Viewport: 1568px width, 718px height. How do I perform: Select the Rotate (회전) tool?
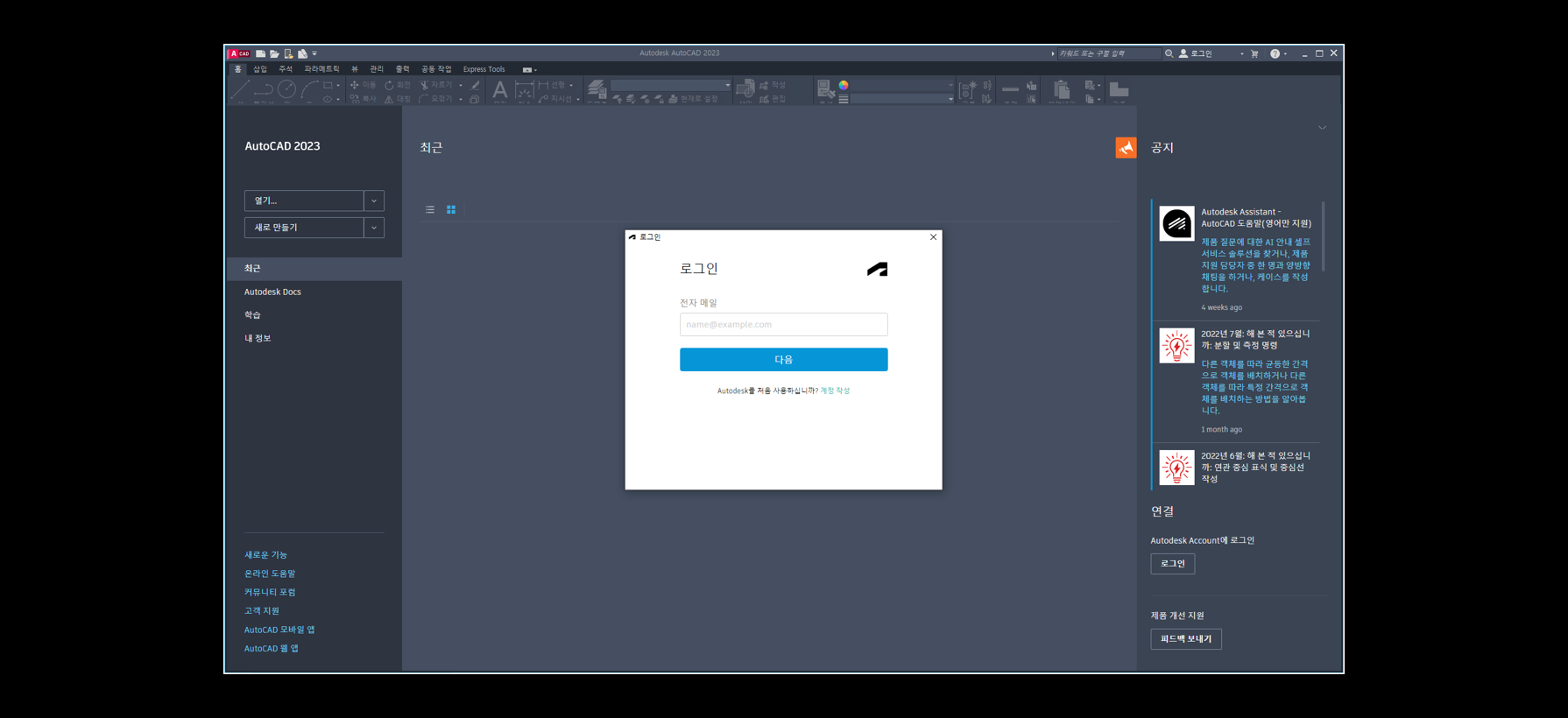click(398, 85)
